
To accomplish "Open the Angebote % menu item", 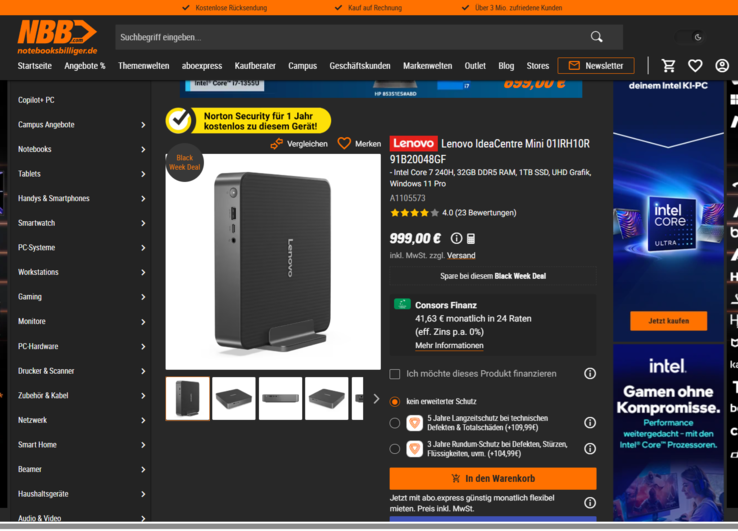I will (x=85, y=66).
